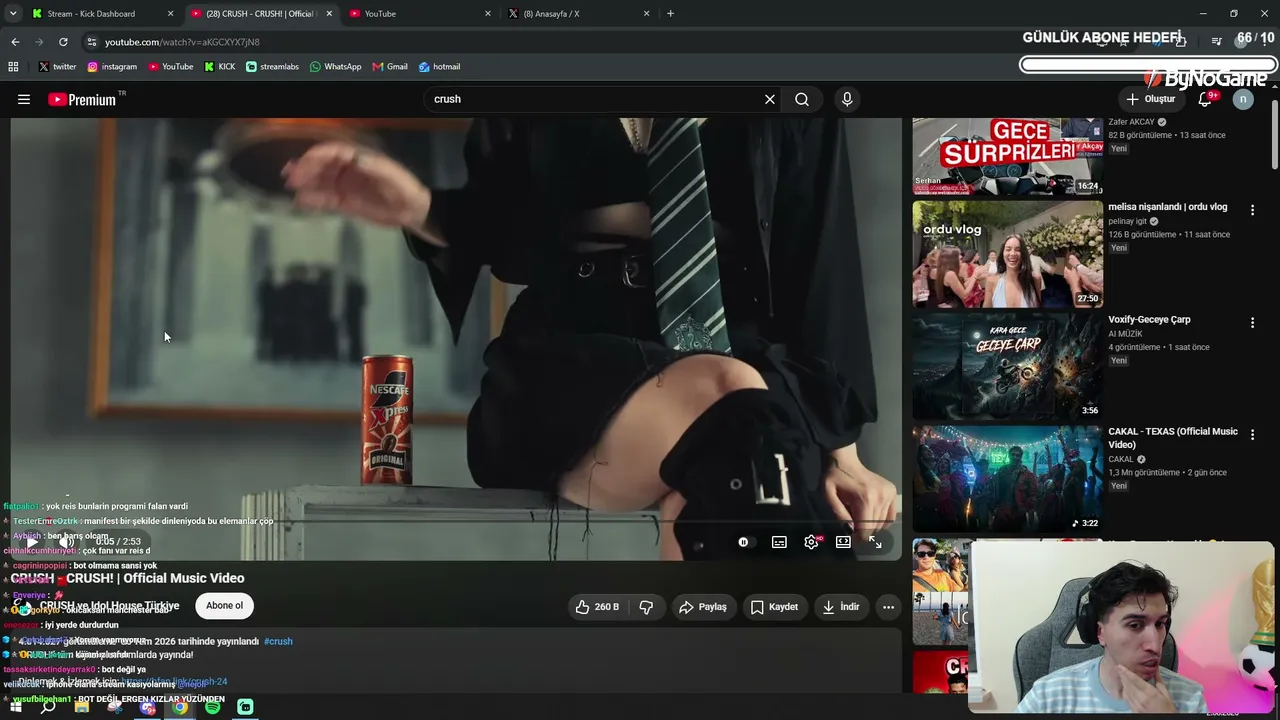Screen dimensions: 1280x720
Task: Open the streamlabs bookmark
Action: [x=273, y=67]
